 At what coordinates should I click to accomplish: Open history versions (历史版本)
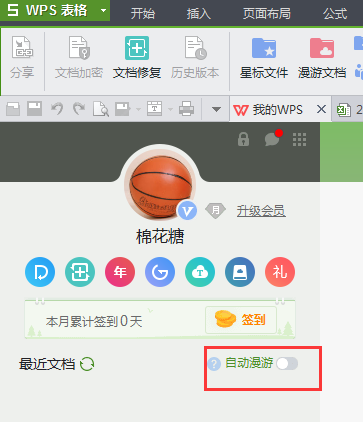click(x=195, y=57)
